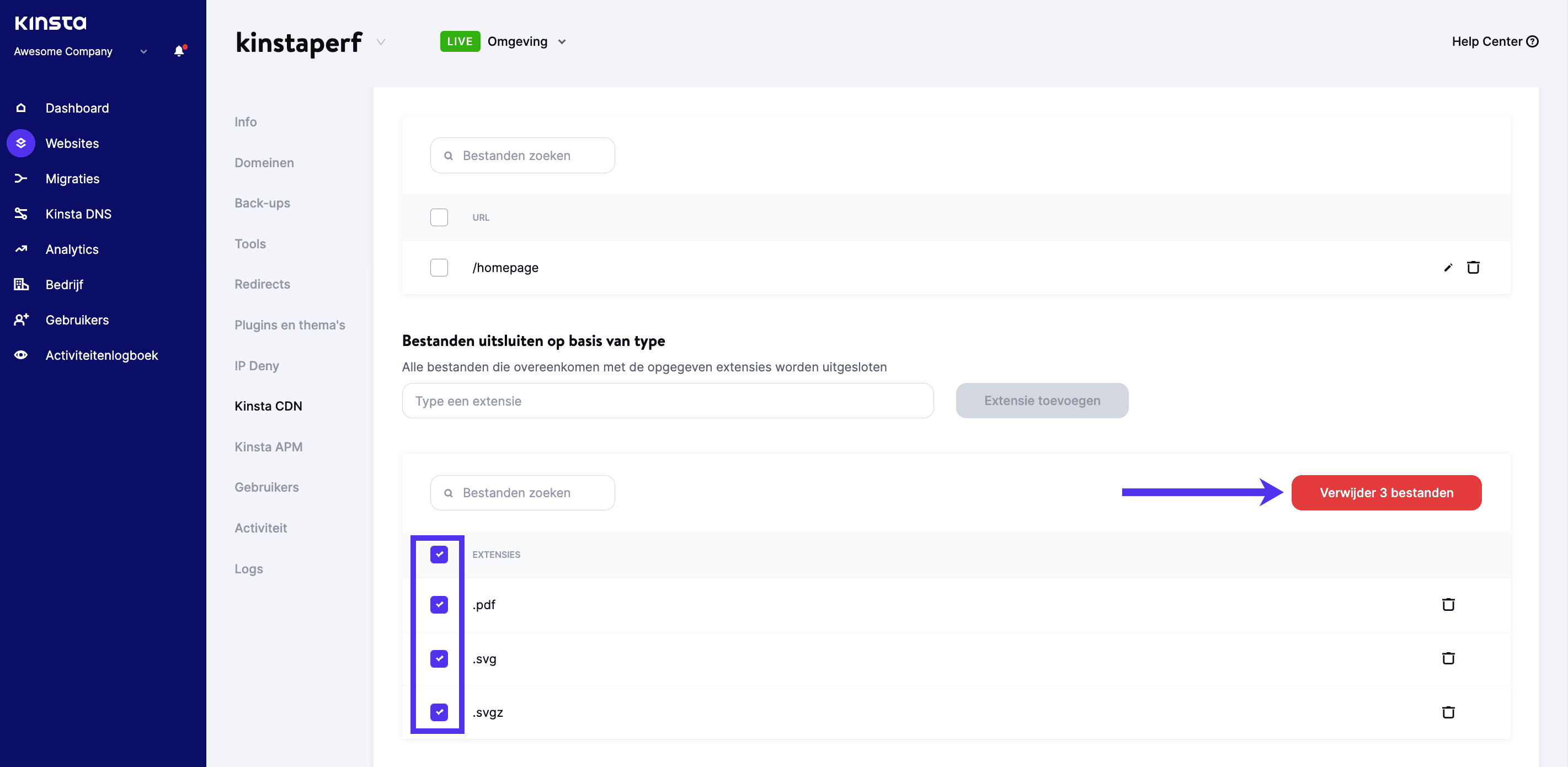Image resolution: width=1568 pixels, height=767 pixels.
Task: Open Websites in the main sidebar
Action: tap(72, 143)
